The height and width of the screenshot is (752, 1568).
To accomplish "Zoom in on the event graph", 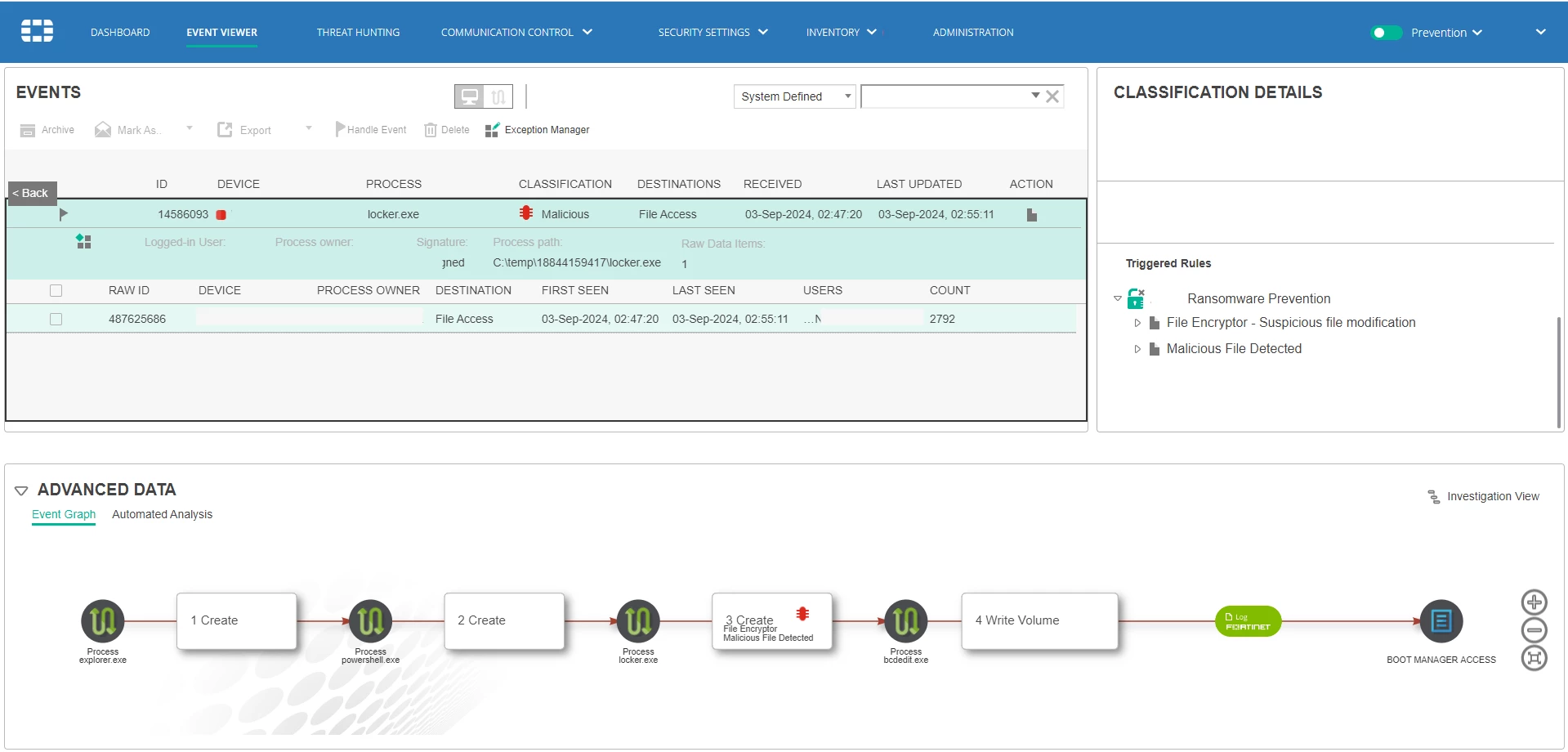I will pyautogui.click(x=1534, y=602).
